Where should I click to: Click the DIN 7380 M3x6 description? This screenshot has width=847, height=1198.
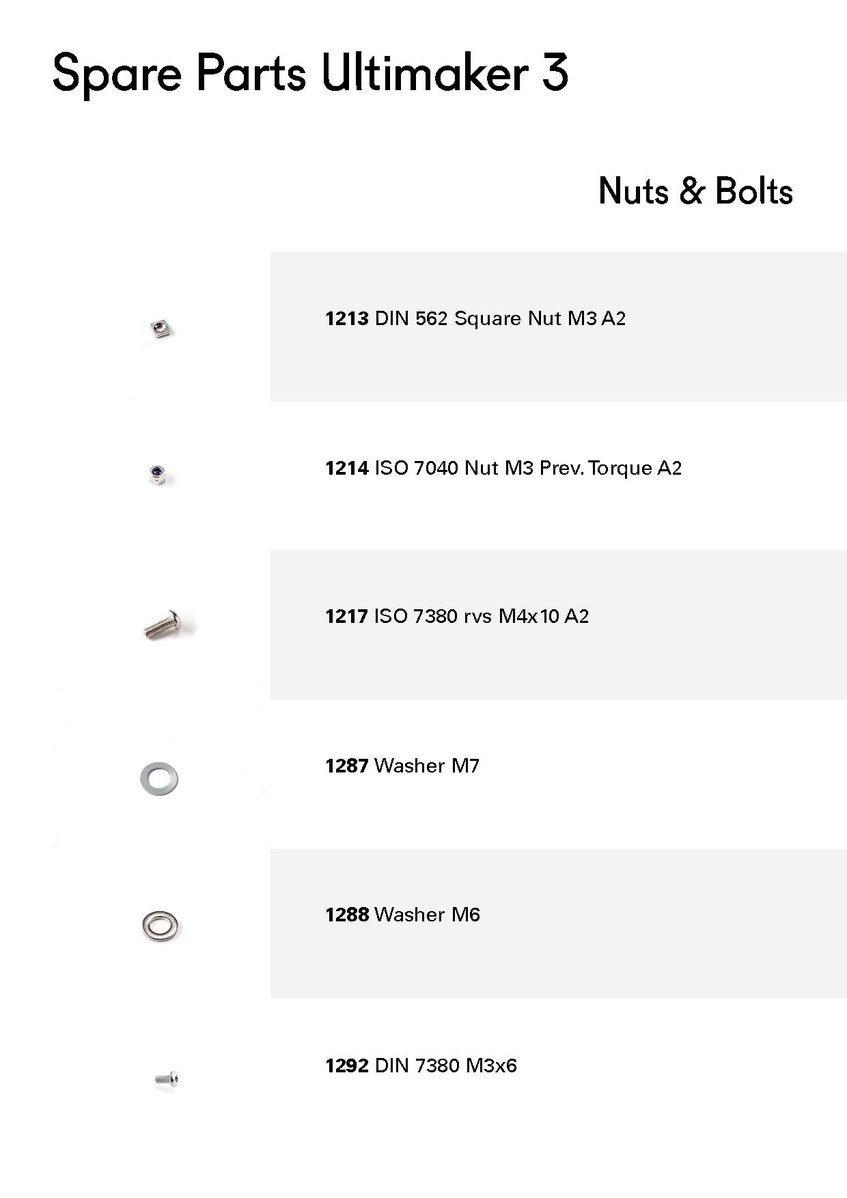pyautogui.click(x=445, y=1065)
